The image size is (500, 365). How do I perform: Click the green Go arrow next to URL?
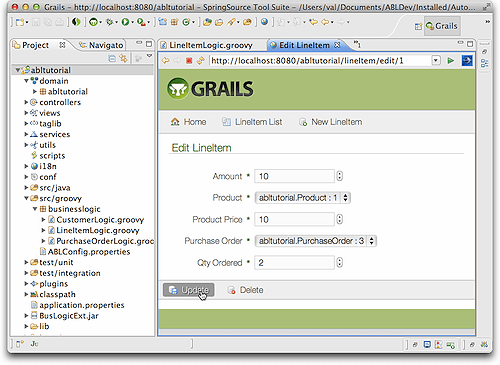(x=451, y=61)
